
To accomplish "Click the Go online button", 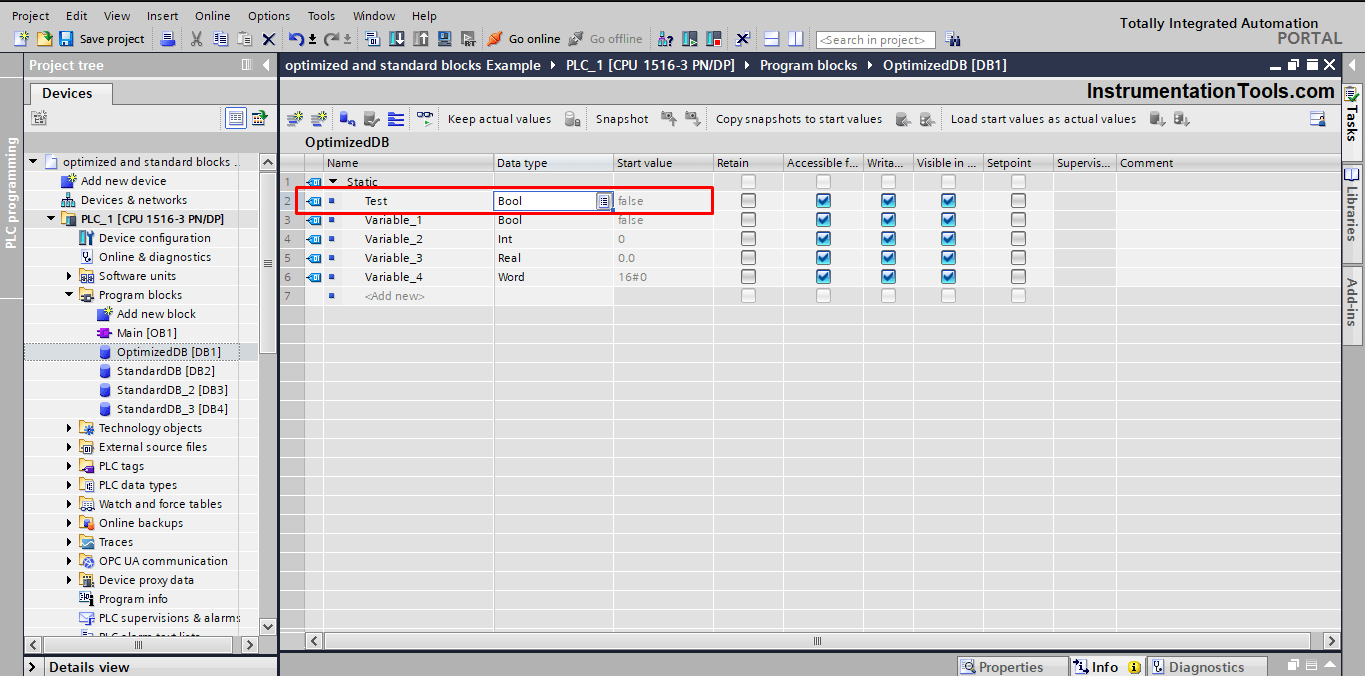I will [x=524, y=39].
